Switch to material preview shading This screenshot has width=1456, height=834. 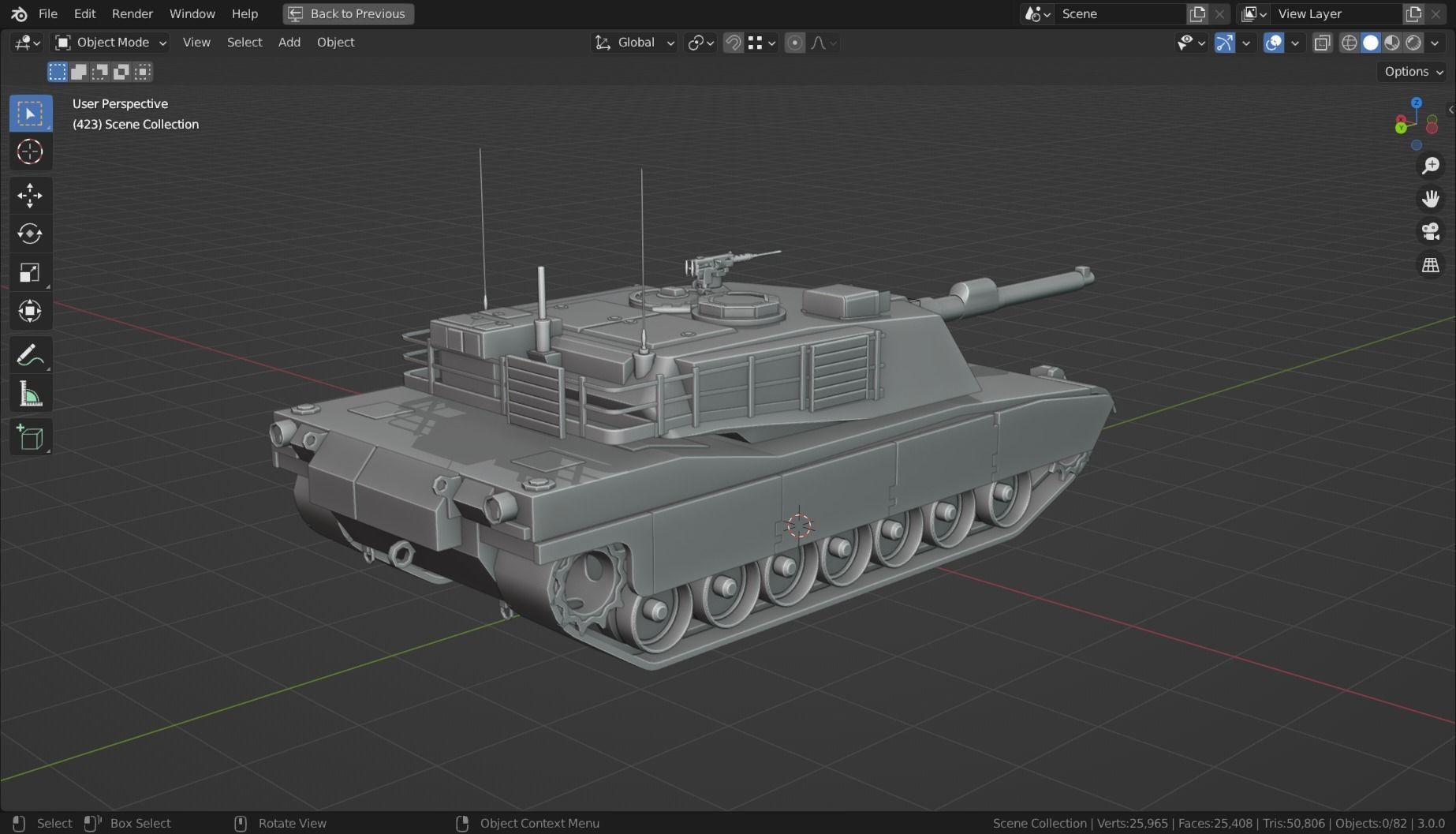point(1392,43)
